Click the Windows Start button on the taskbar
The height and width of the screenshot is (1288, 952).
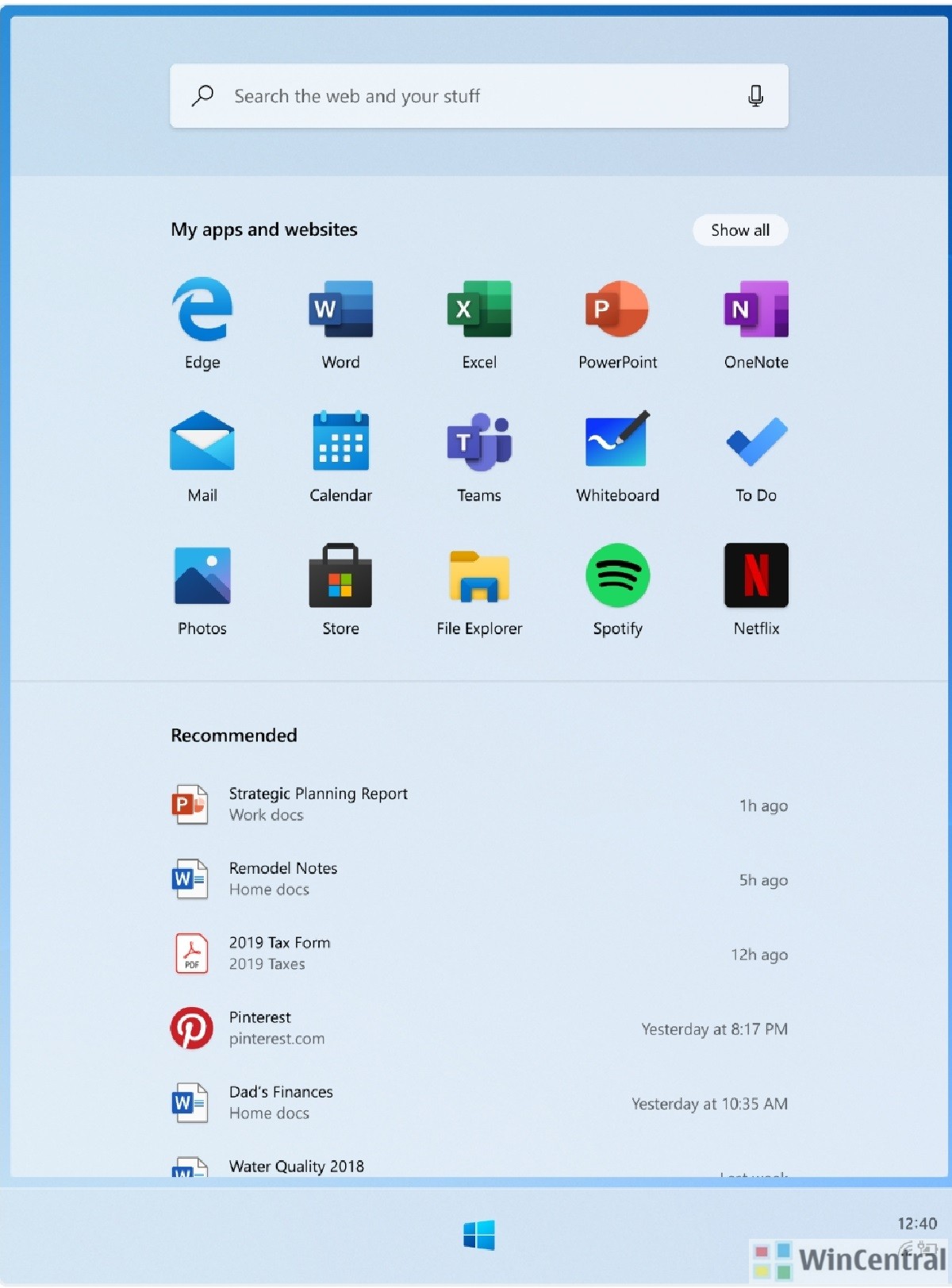pyautogui.click(x=479, y=1235)
